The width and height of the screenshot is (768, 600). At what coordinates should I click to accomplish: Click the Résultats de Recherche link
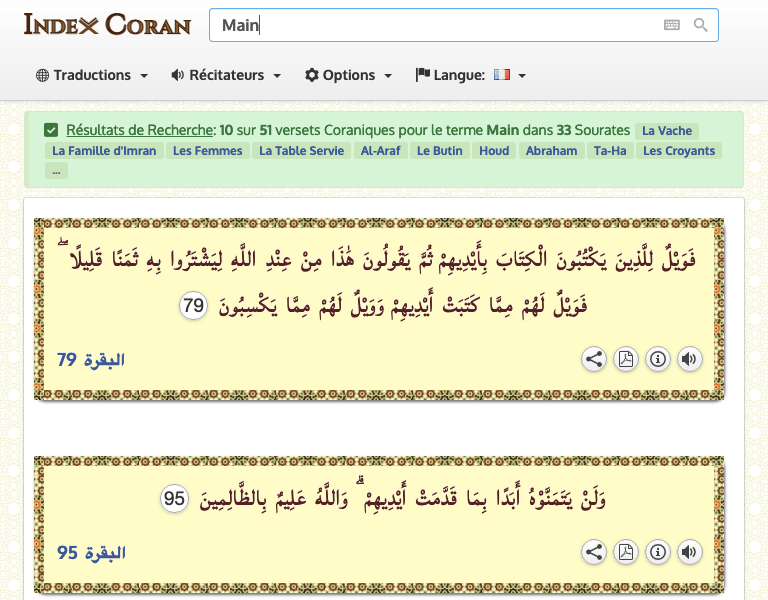coord(140,130)
